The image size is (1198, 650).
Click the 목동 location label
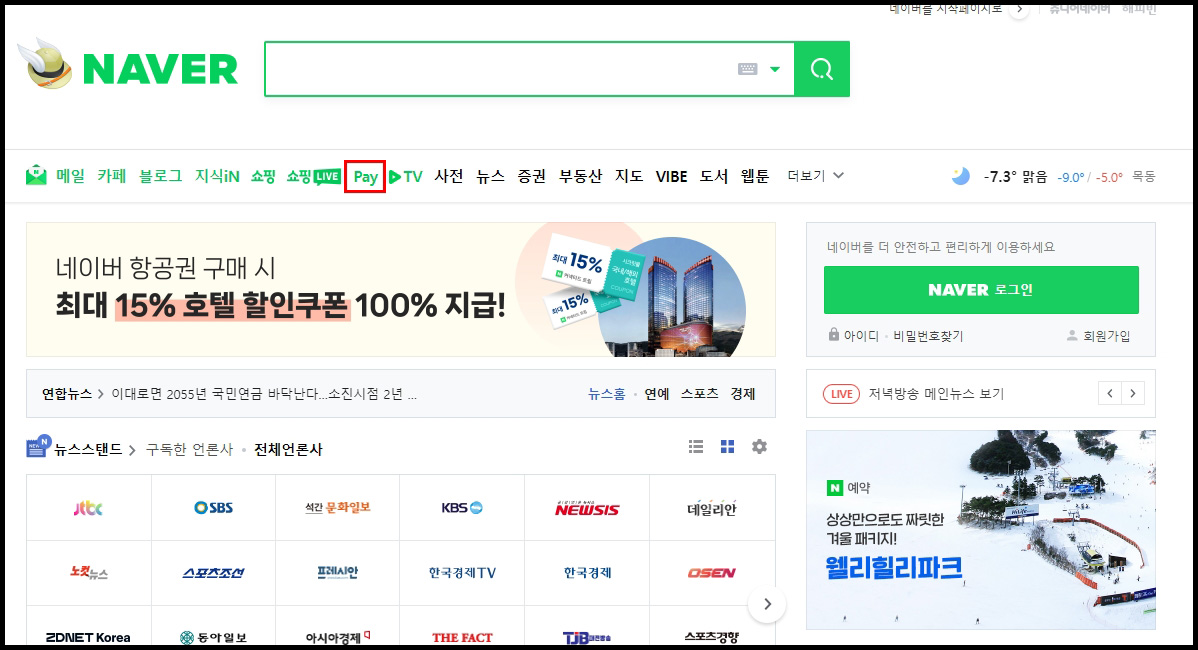1144,176
